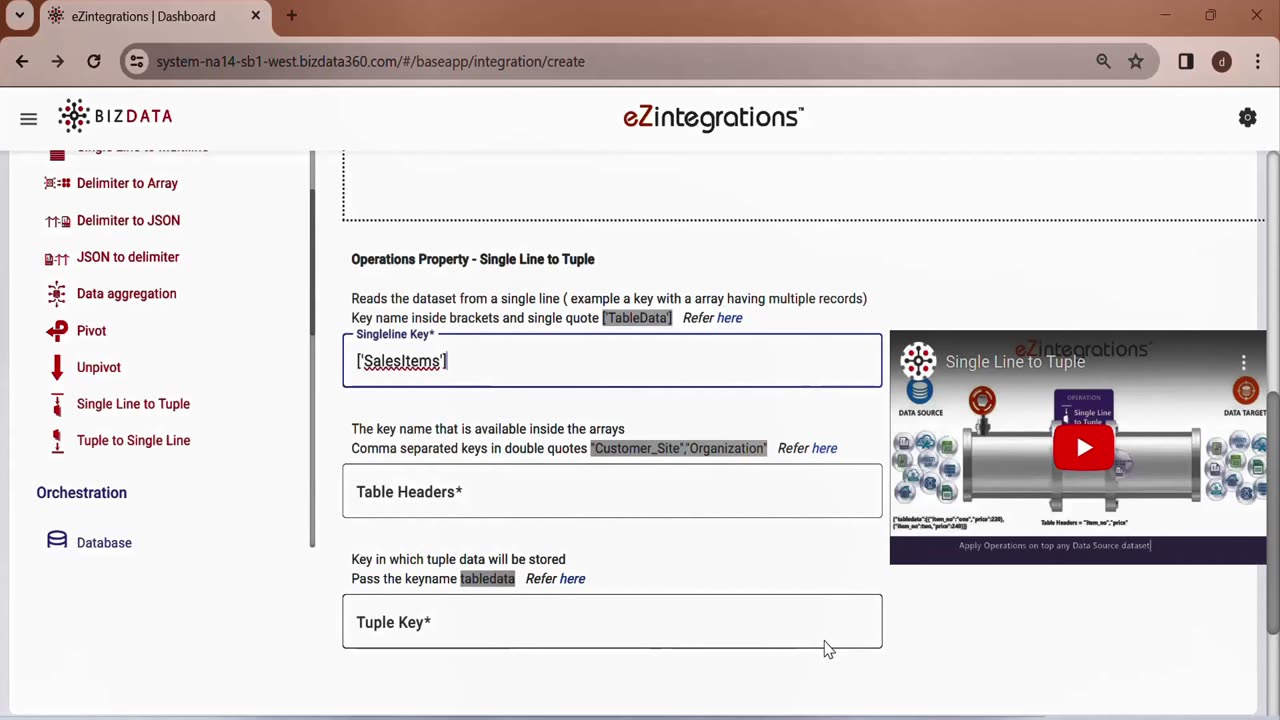Image resolution: width=1280 pixels, height=720 pixels.
Task: Click the ['TableData'] example text
Action: (x=637, y=318)
